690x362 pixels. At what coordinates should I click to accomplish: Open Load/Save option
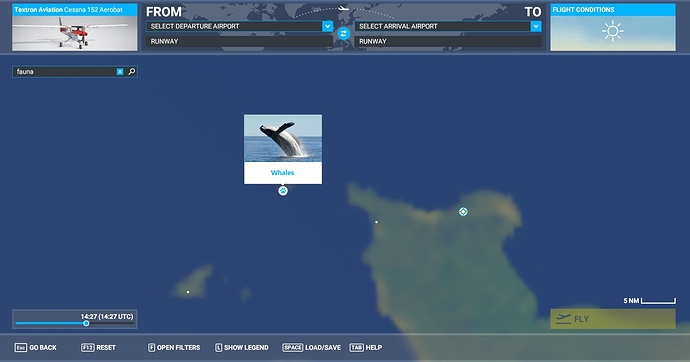pyautogui.click(x=312, y=347)
